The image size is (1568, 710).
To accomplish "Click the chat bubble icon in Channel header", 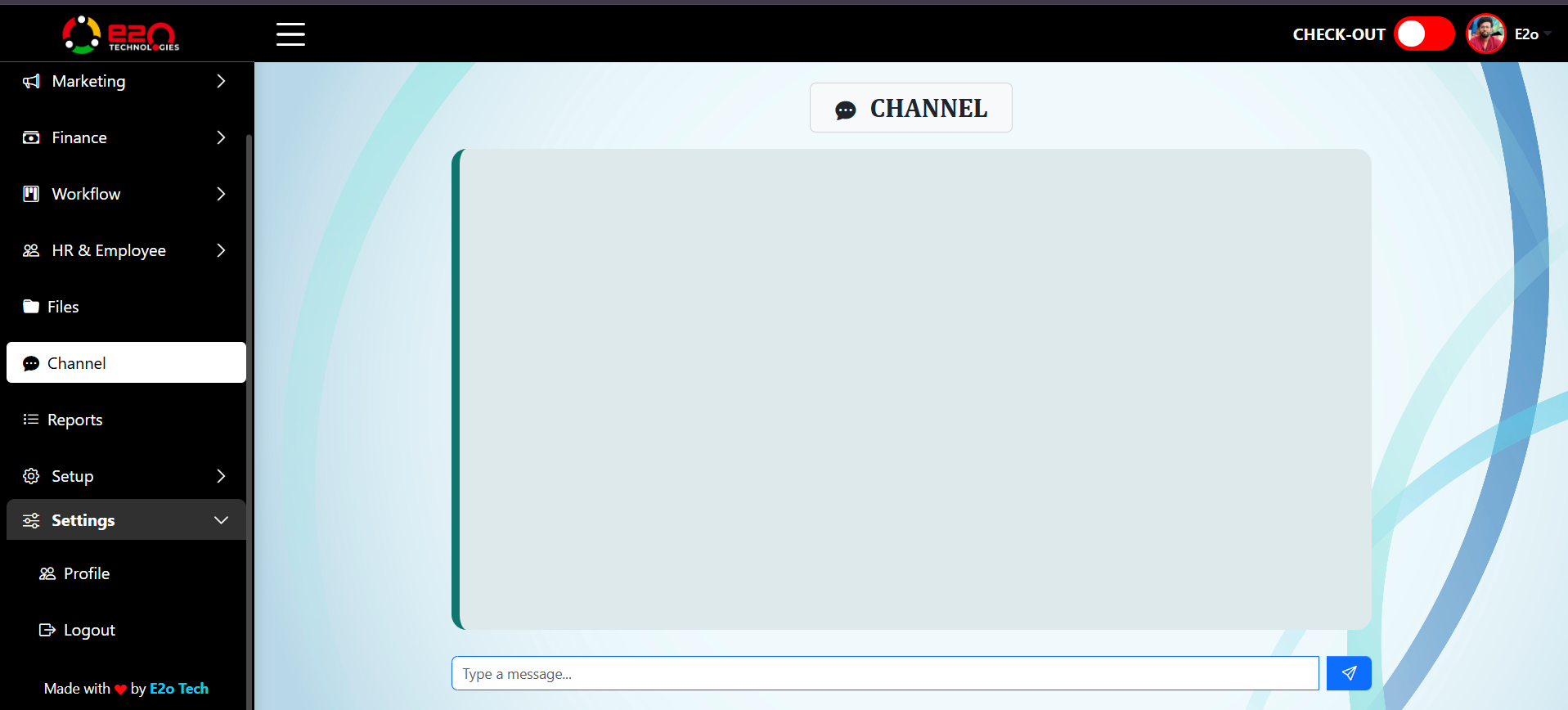I will (846, 110).
